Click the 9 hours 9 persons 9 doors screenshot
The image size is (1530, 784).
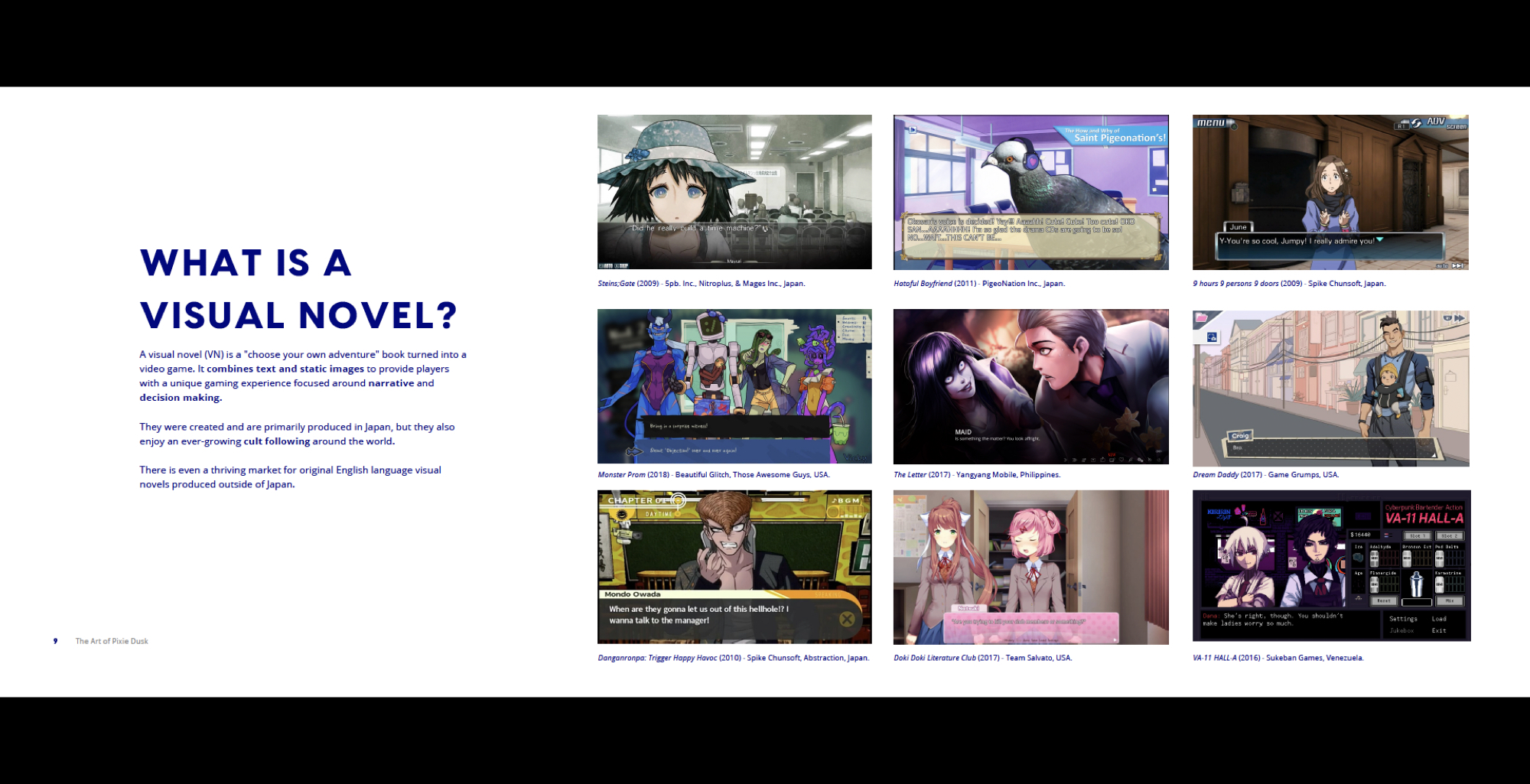[1330, 192]
